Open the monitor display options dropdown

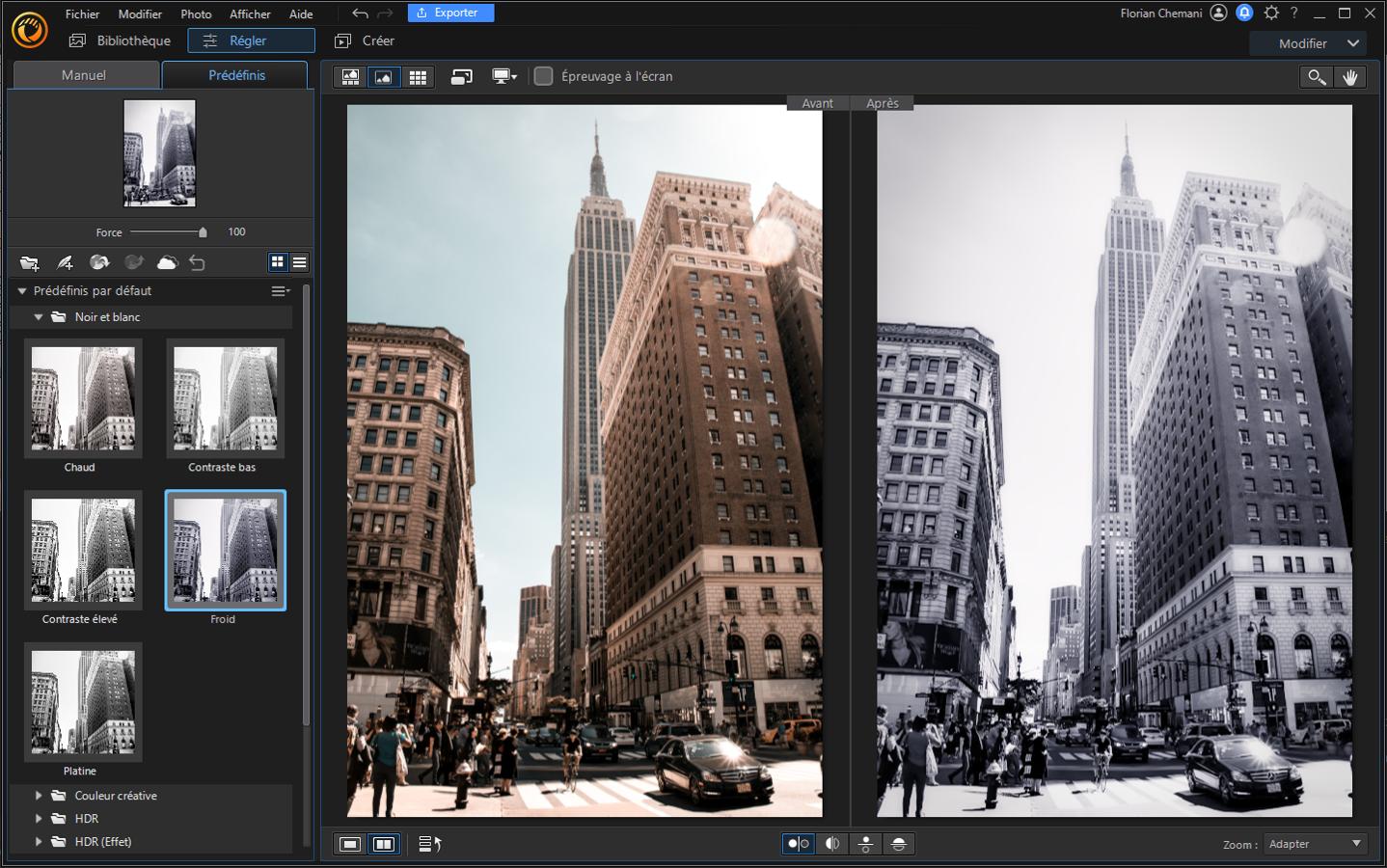coord(504,77)
